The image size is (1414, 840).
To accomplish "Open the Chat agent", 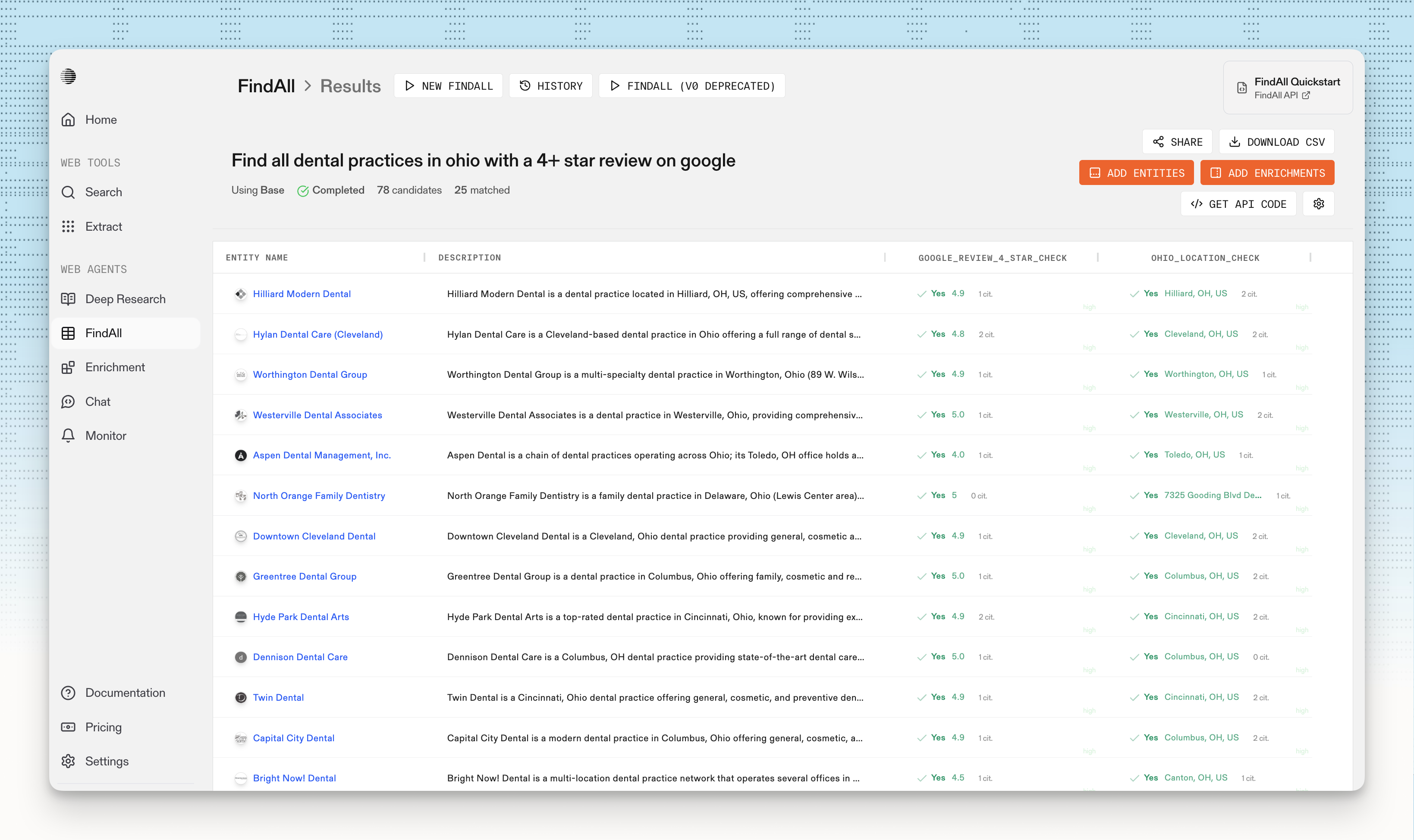I will pos(97,402).
